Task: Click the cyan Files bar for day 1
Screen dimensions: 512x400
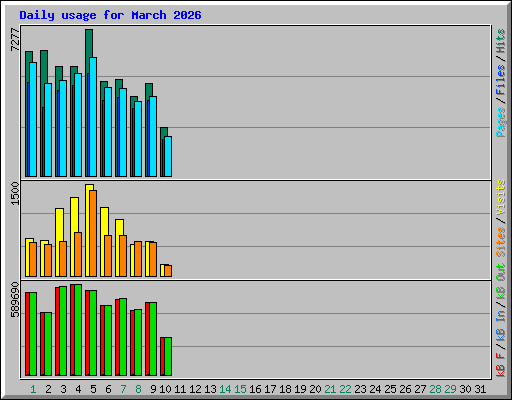Action: pos(33,119)
